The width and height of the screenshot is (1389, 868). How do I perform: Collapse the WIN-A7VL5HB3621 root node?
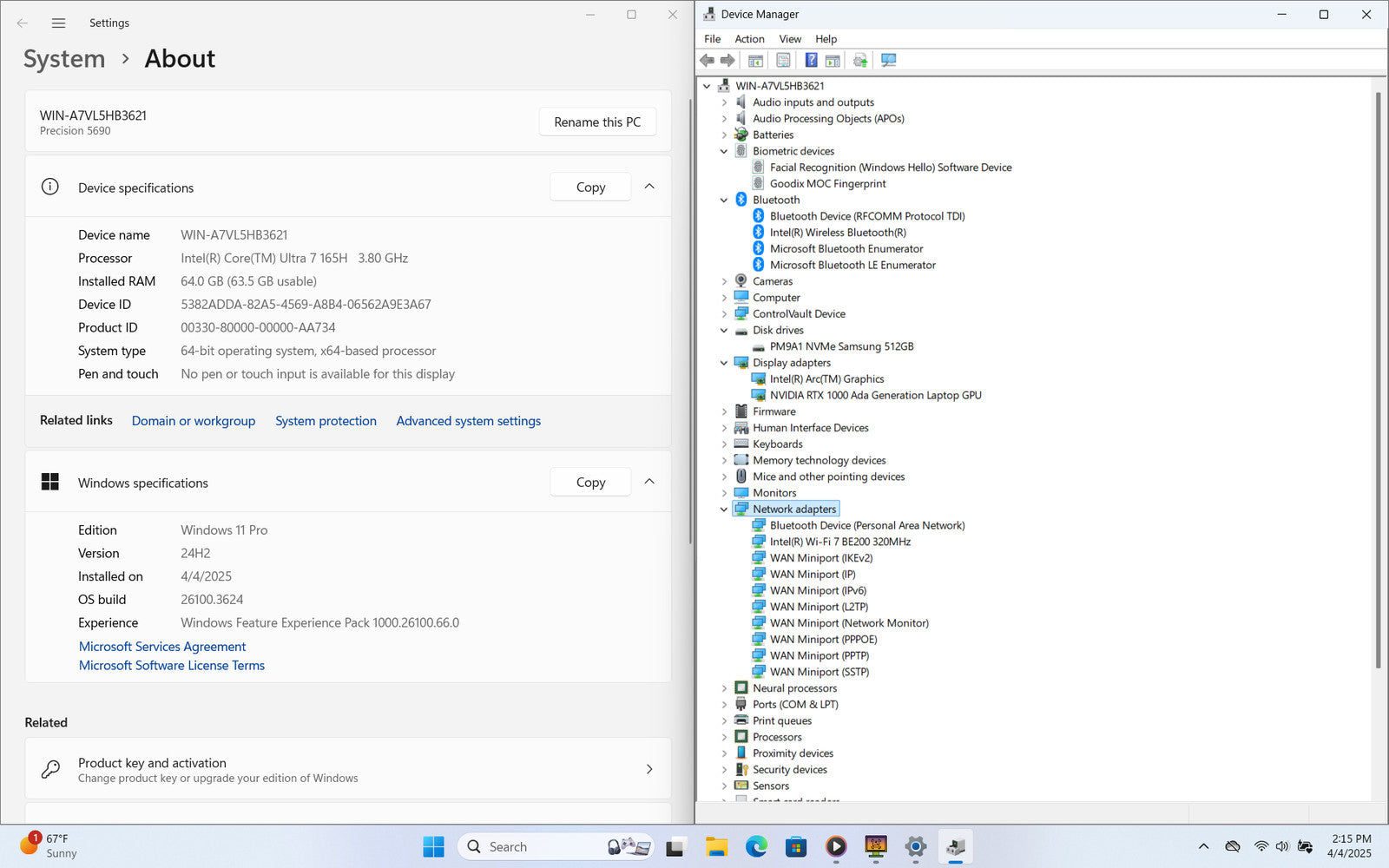coord(707,86)
